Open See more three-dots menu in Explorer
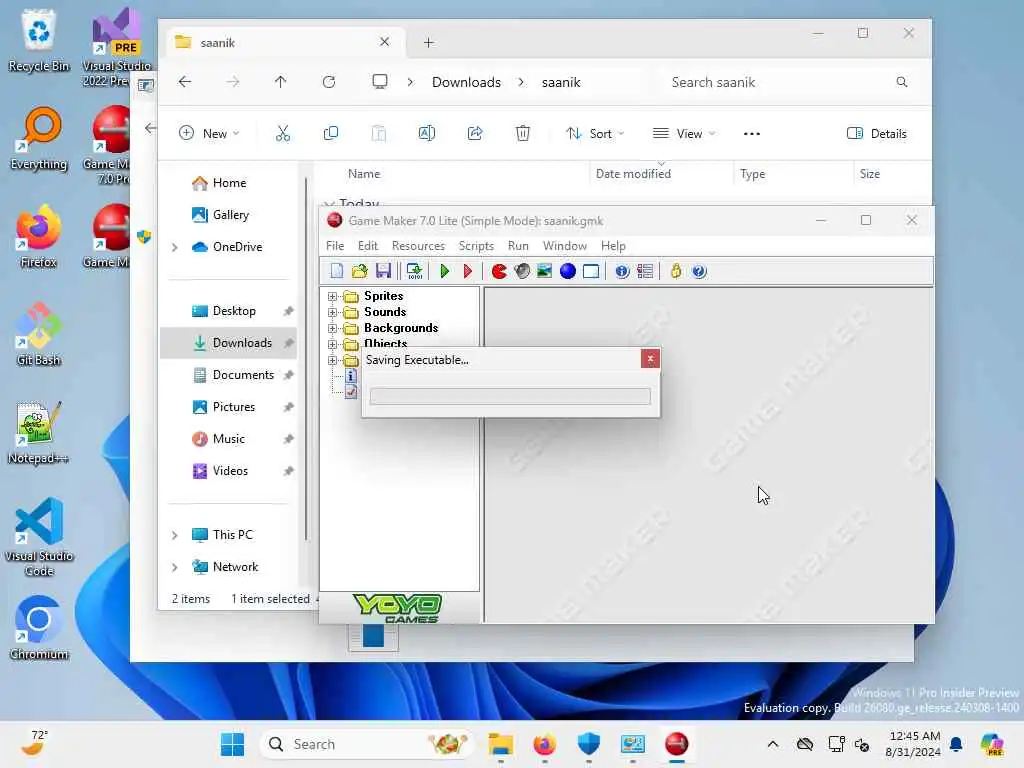The width and height of the screenshot is (1024, 768). 752,133
